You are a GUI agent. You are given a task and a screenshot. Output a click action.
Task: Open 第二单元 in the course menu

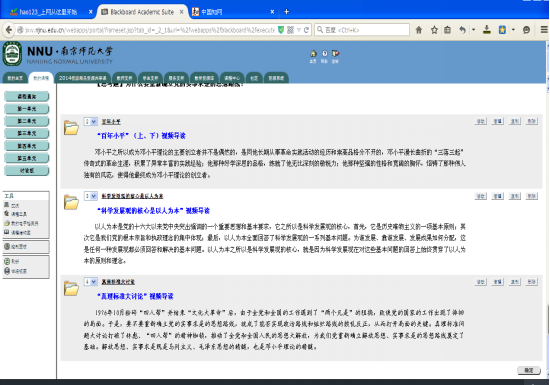click(27, 121)
